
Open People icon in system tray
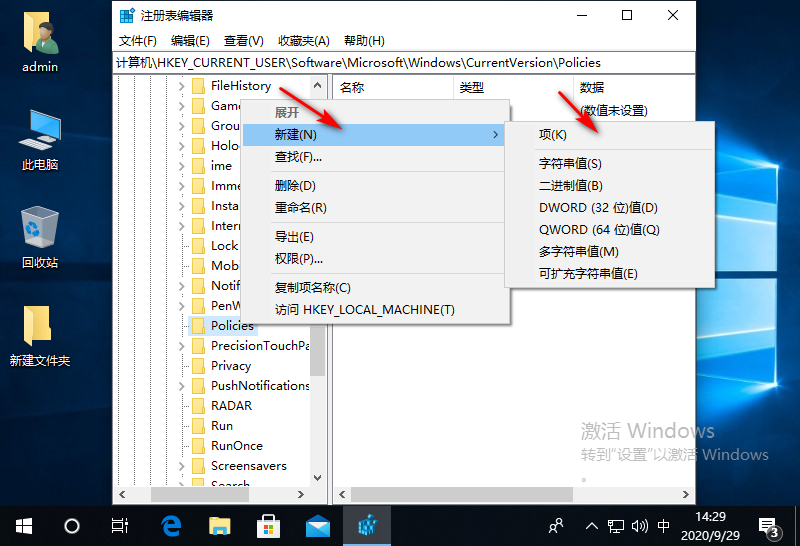click(x=556, y=526)
